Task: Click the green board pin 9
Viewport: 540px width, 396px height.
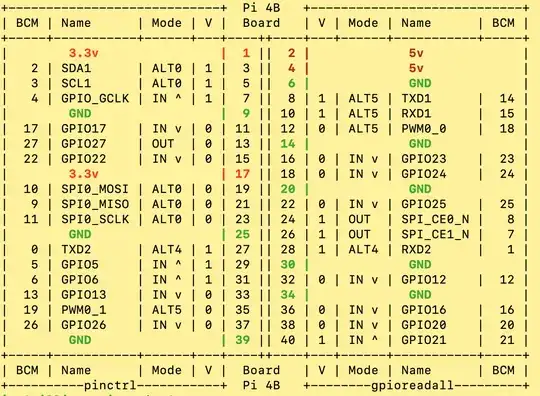Action: [x=246, y=114]
